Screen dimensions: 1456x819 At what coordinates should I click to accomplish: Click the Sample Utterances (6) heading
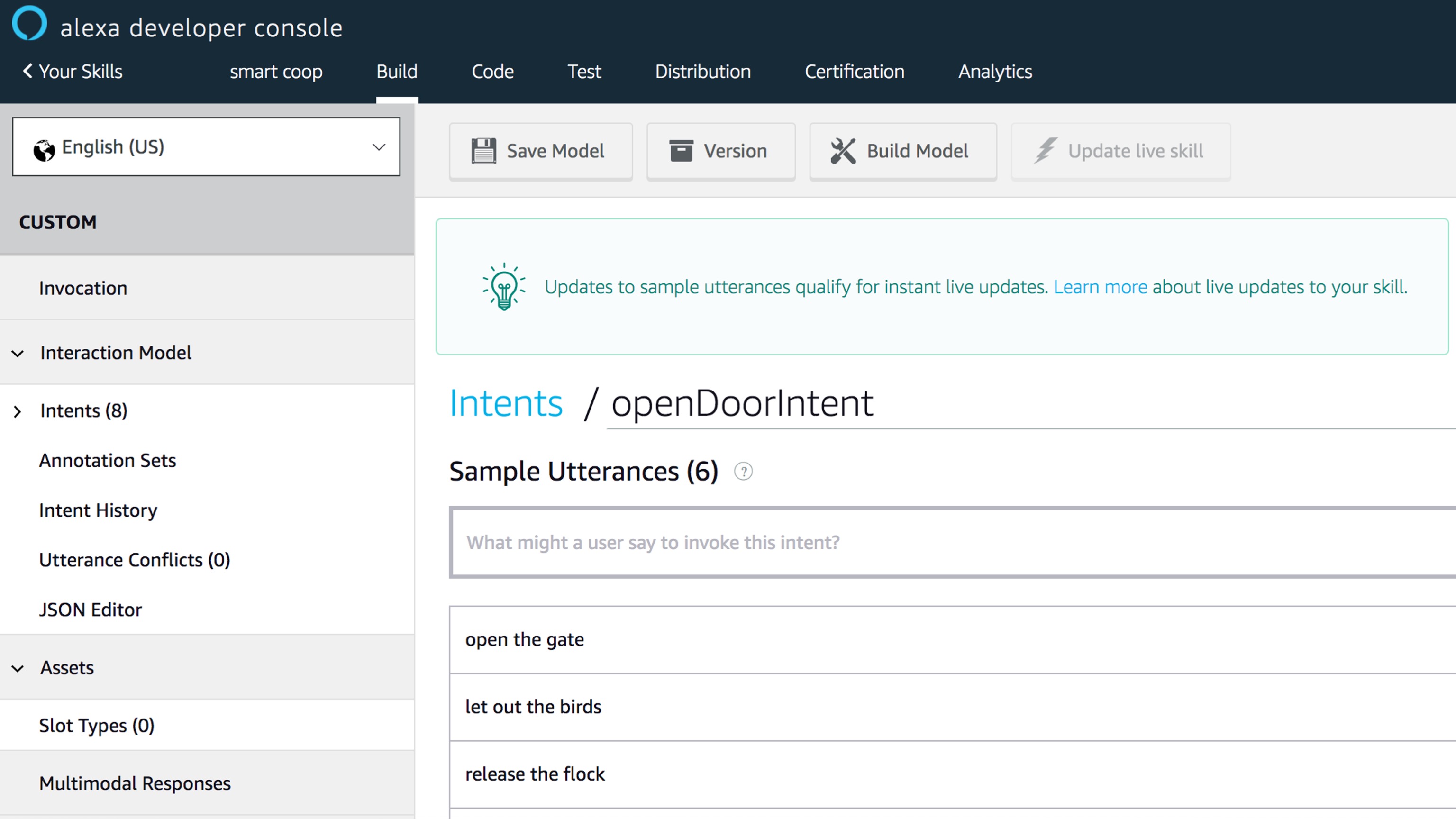click(x=583, y=472)
